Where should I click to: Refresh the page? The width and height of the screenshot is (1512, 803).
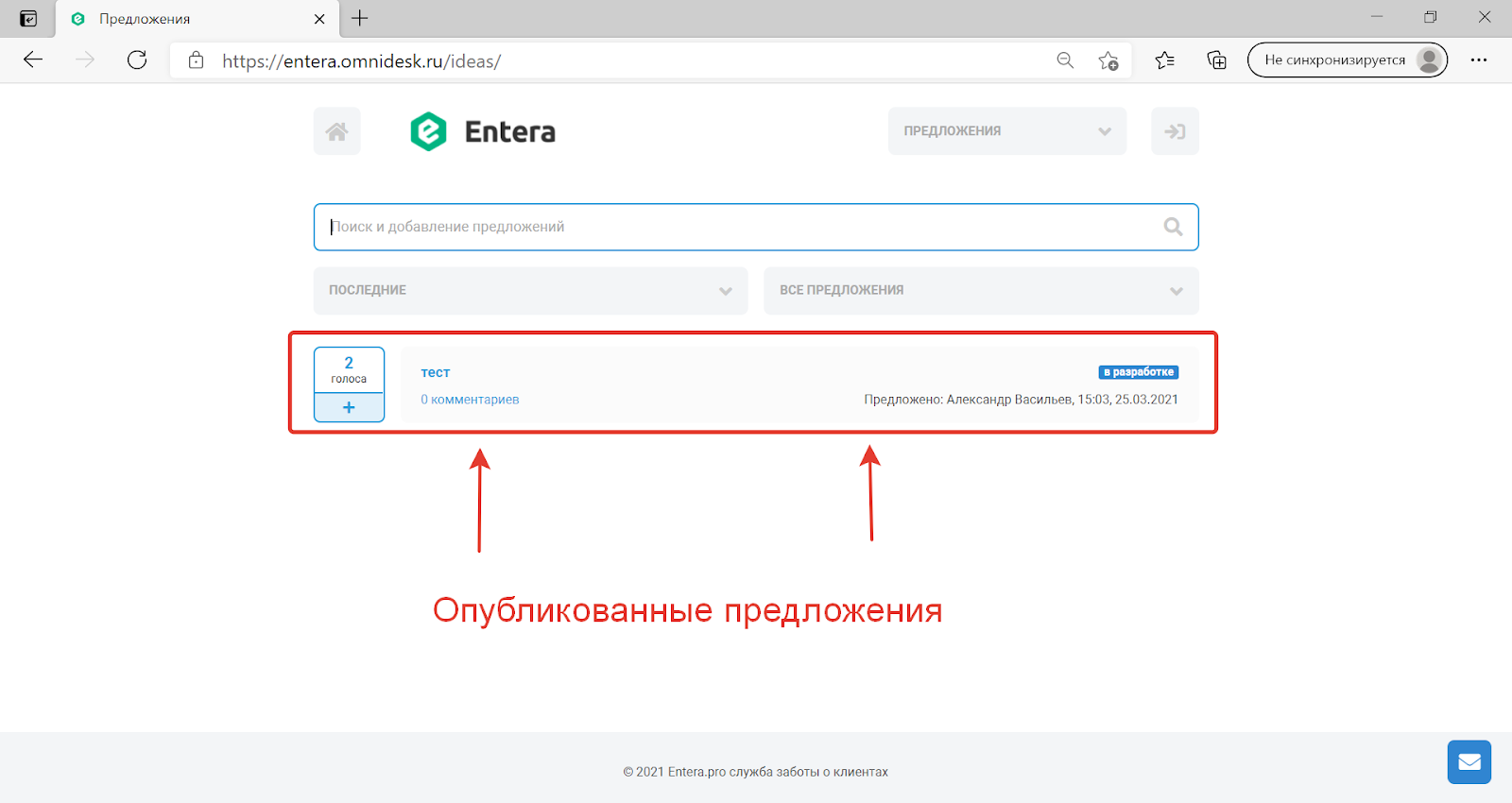click(x=137, y=60)
